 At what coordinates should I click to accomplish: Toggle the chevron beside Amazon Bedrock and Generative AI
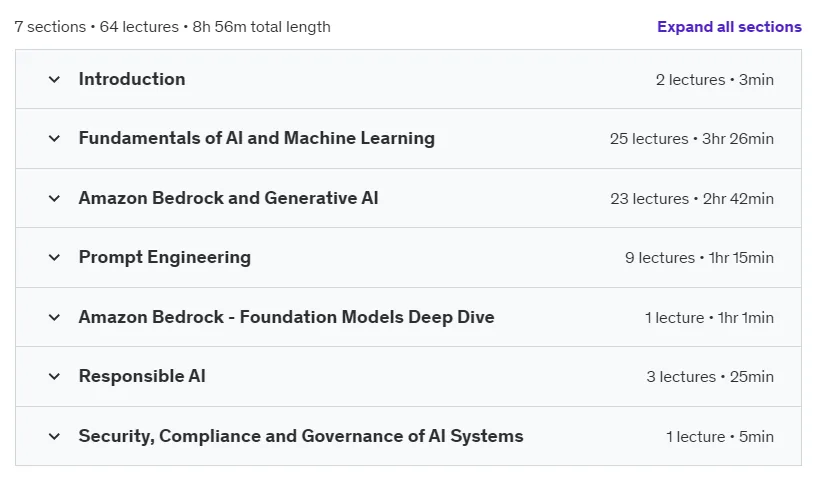pyautogui.click(x=54, y=198)
